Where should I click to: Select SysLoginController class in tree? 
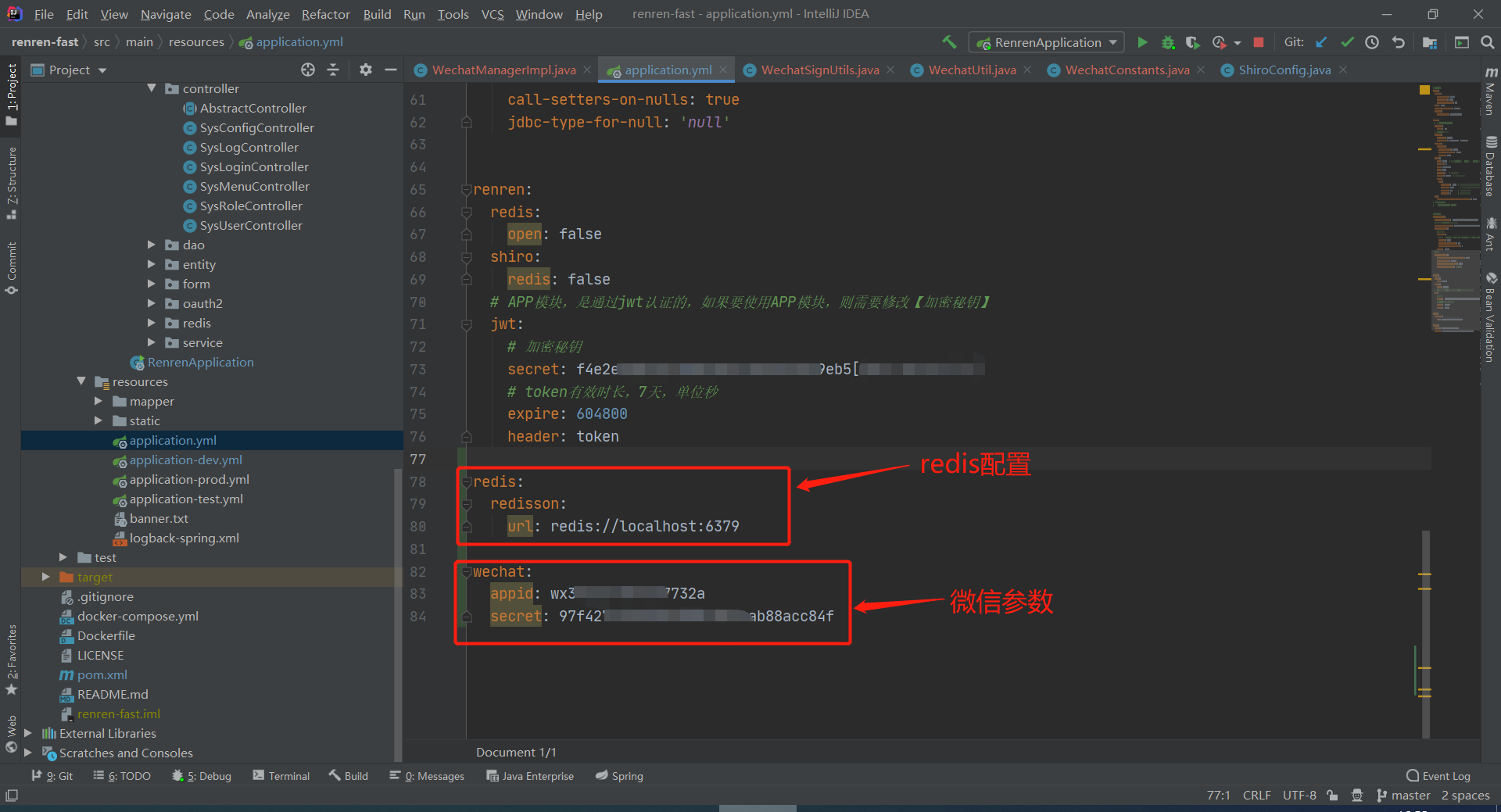pyautogui.click(x=254, y=166)
